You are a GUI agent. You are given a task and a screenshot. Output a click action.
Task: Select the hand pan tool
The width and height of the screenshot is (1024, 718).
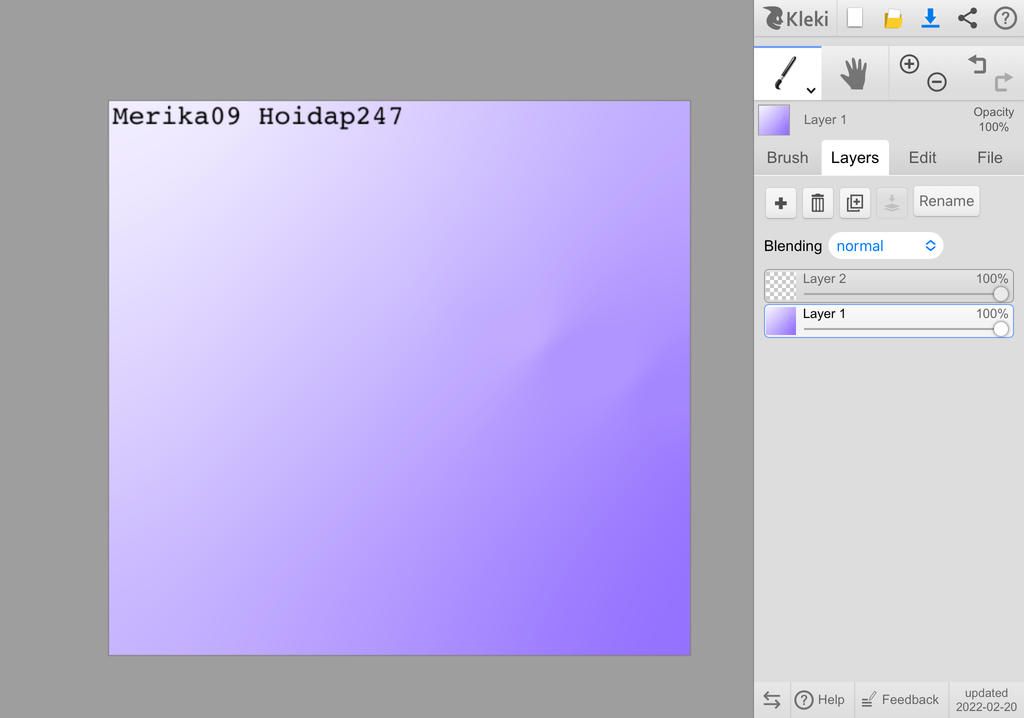pyautogui.click(x=854, y=73)
